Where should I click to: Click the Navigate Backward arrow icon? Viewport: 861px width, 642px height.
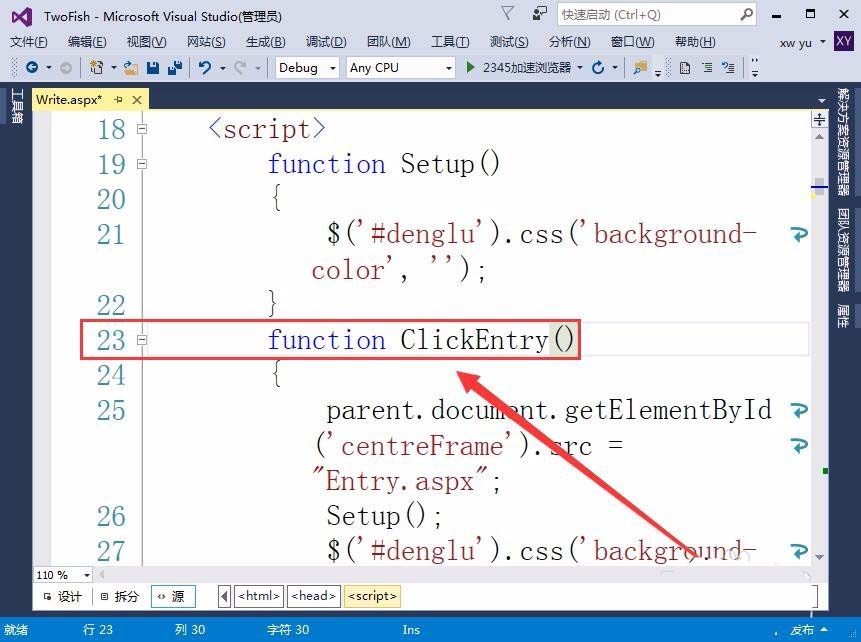pos(31,68)
